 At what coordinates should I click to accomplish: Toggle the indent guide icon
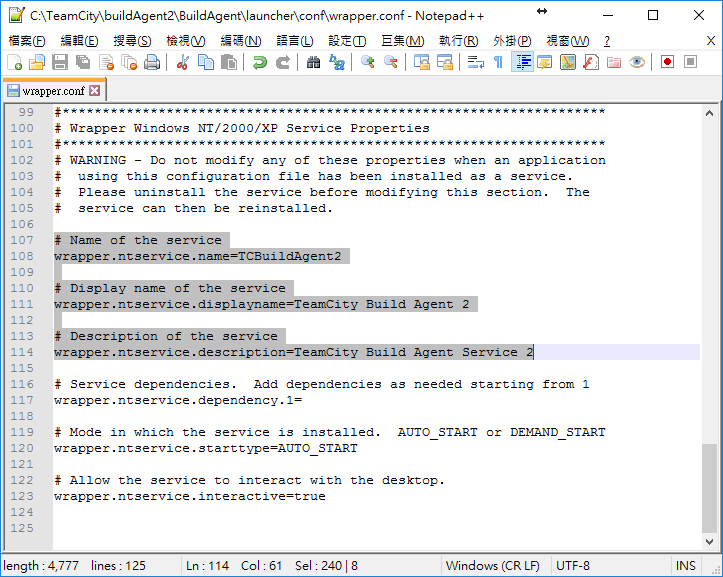(x=522, y=62)
